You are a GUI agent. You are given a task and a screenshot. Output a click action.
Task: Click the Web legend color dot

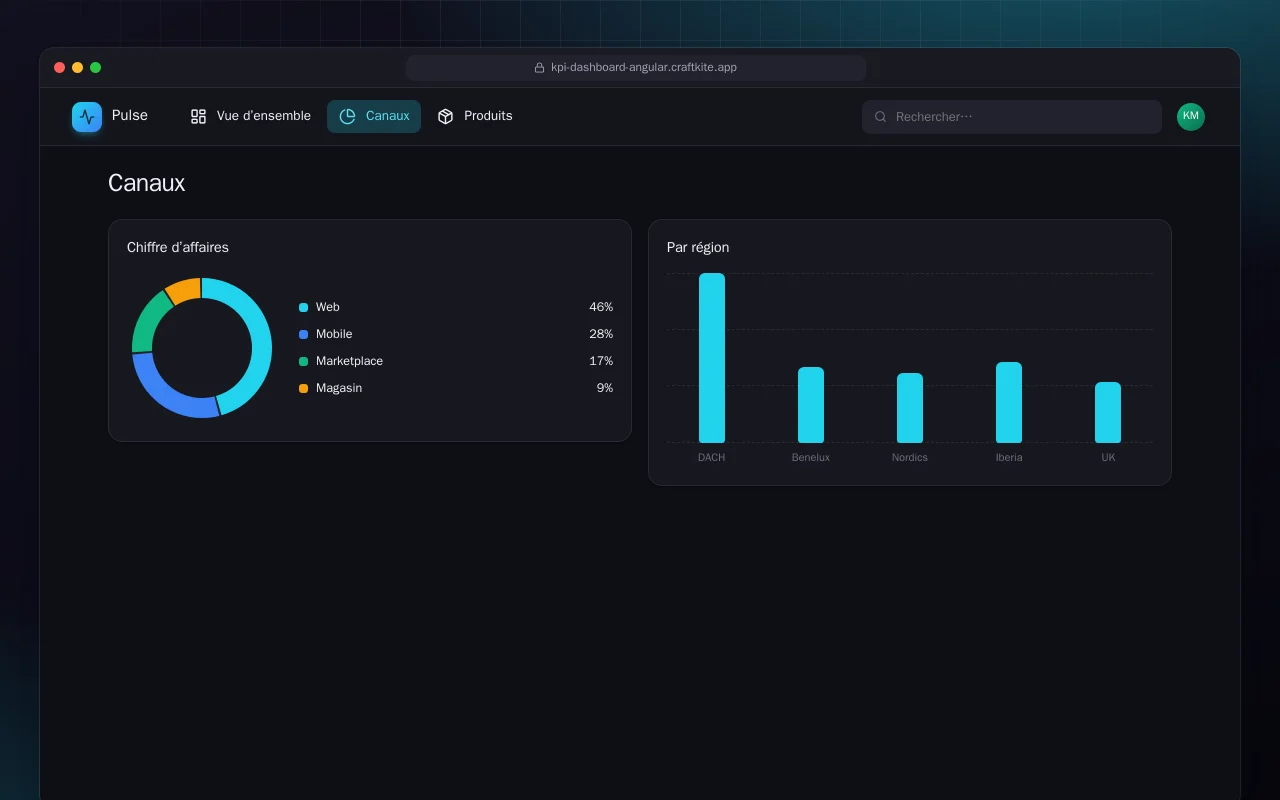[303, 307]
